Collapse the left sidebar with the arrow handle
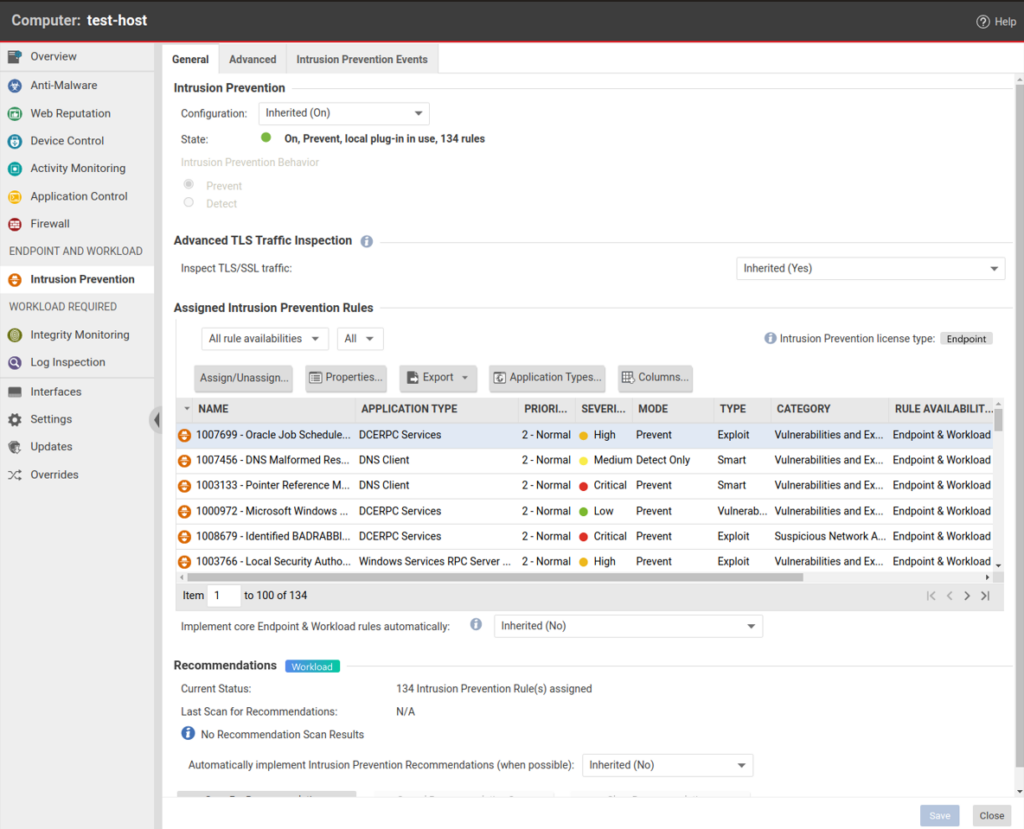Viewport: 1024px width, 829px height. (155, 419)
